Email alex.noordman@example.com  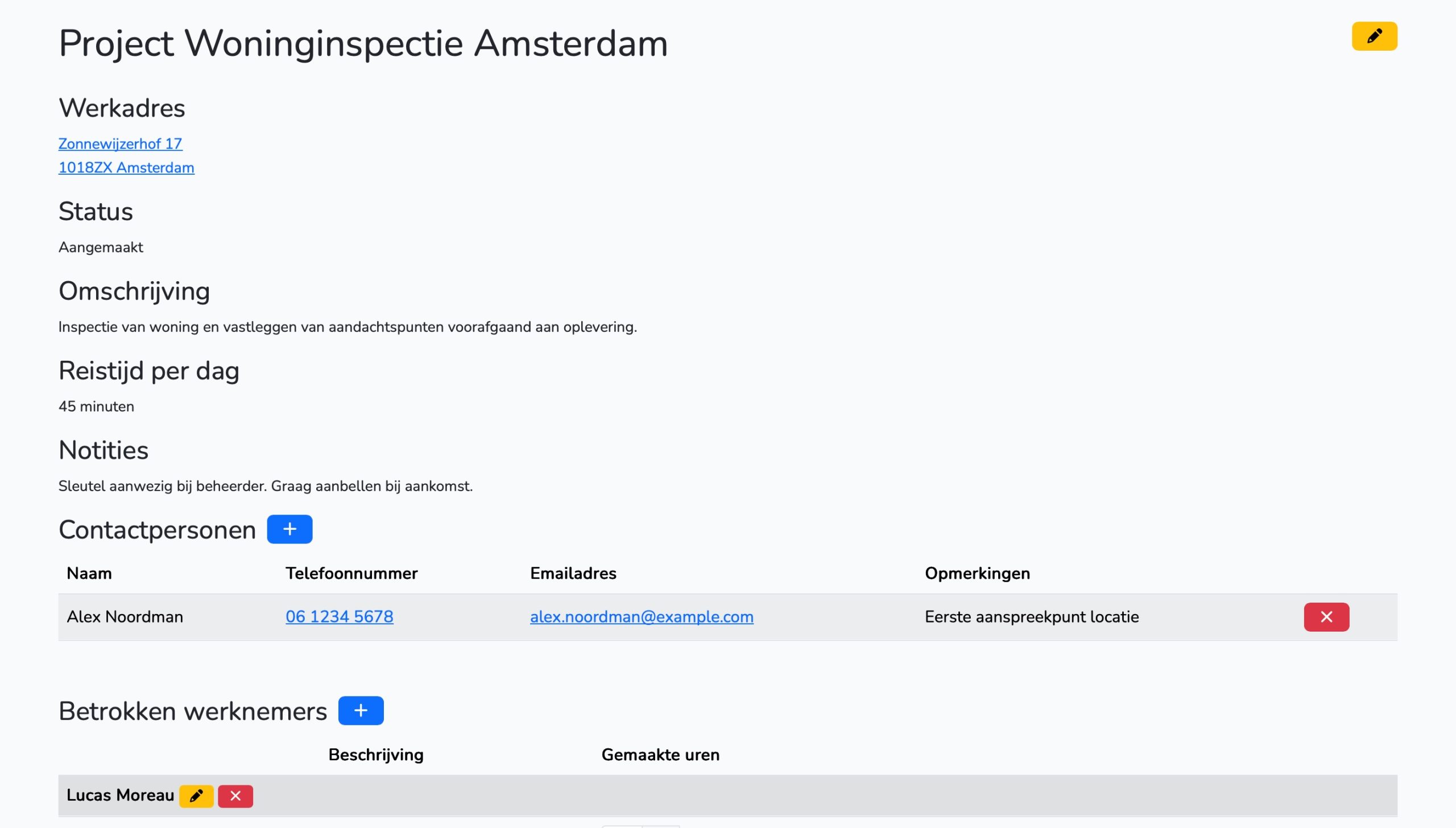641,617
